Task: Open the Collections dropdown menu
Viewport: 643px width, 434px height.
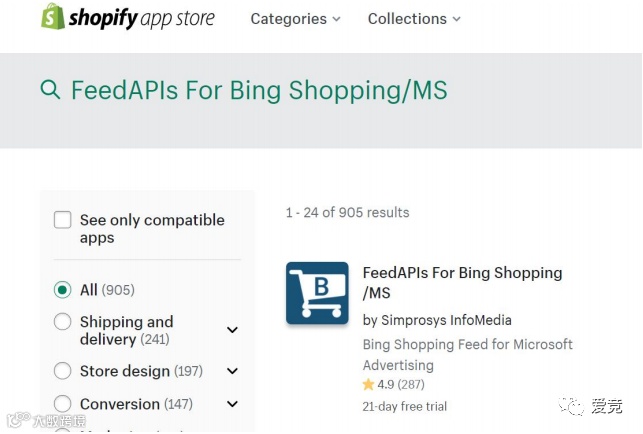Action: pos(414,19)
